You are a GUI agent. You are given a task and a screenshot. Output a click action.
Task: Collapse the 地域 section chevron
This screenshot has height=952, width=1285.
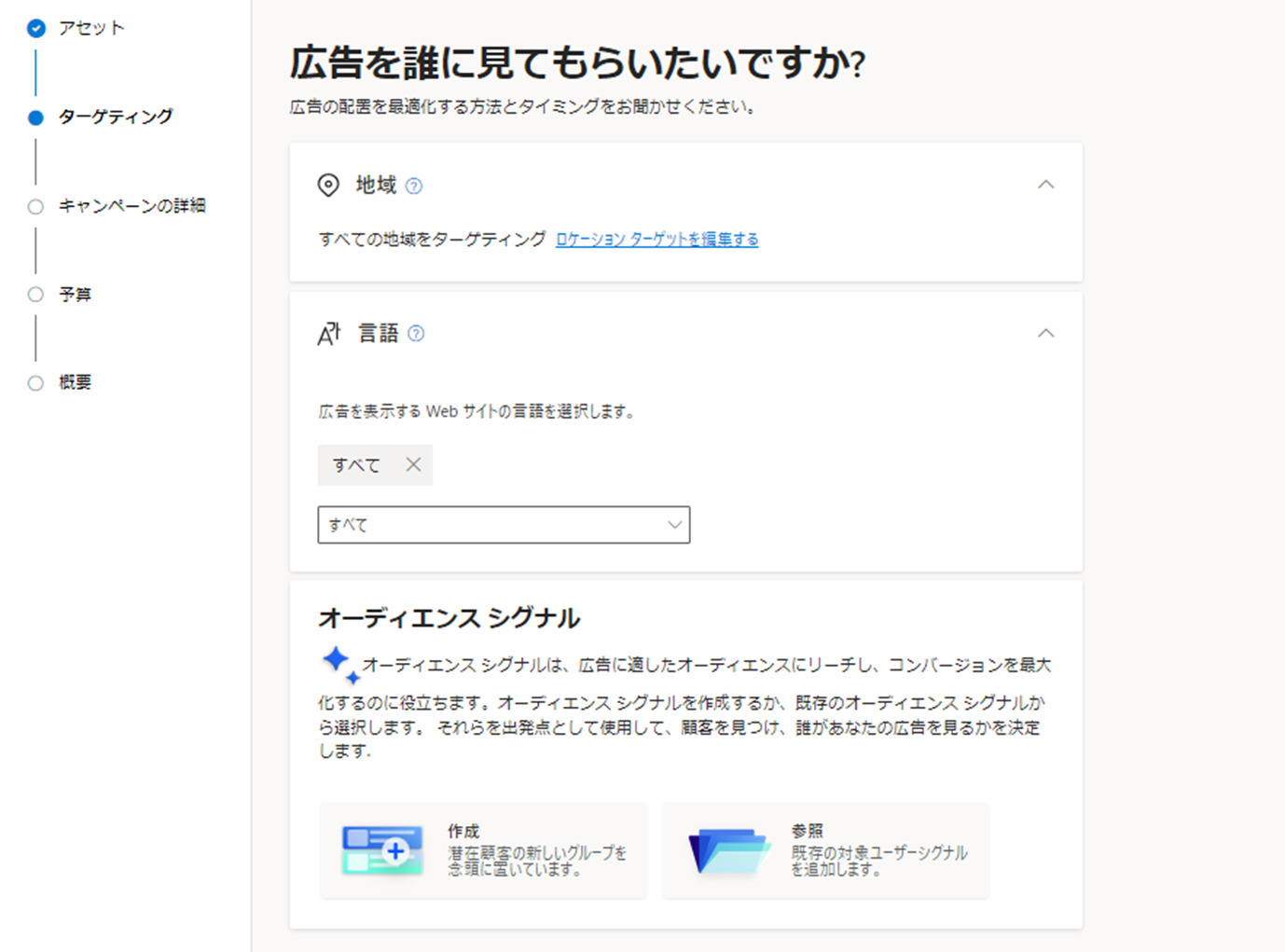[x=1045, y=185]
